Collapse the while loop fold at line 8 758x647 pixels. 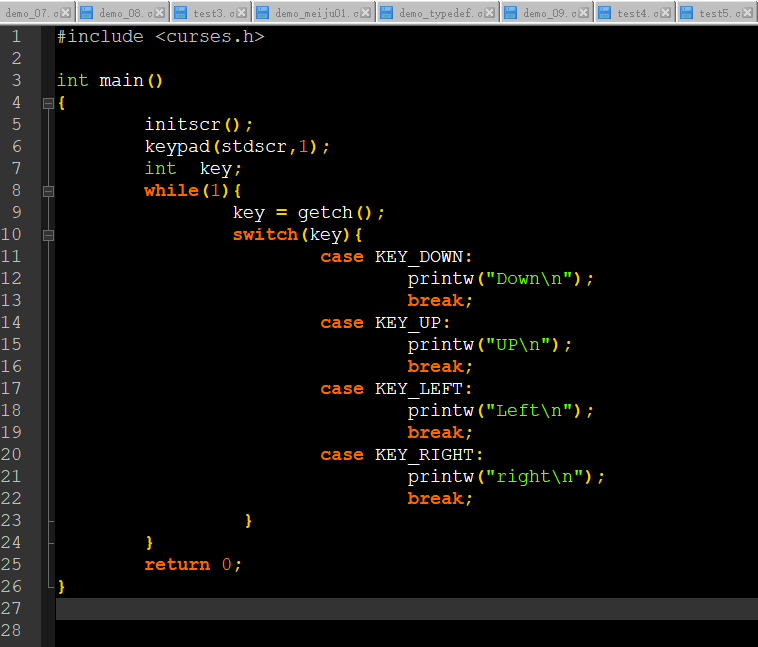(x=48, y=191)
